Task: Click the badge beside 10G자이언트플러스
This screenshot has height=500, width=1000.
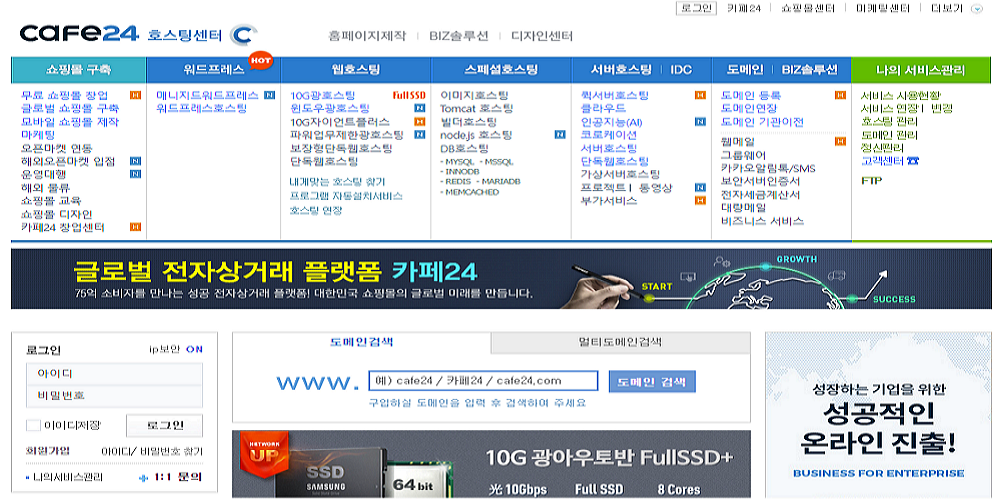Action: (420, 122)
